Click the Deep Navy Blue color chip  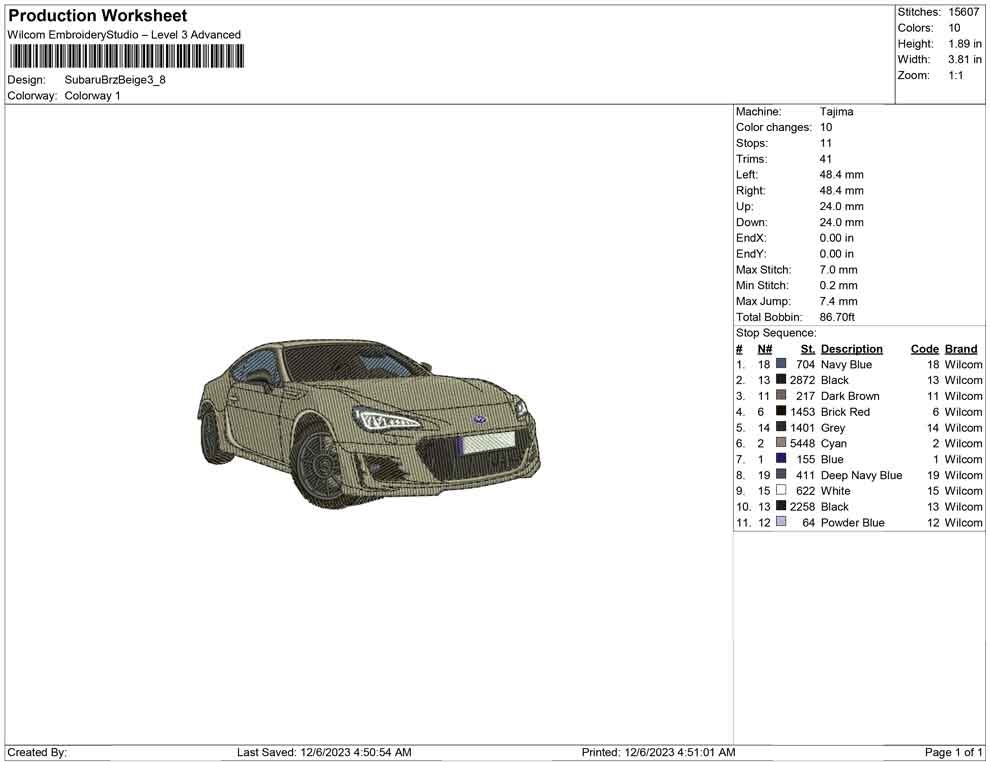pyautogui.click(x=779, y=475)
